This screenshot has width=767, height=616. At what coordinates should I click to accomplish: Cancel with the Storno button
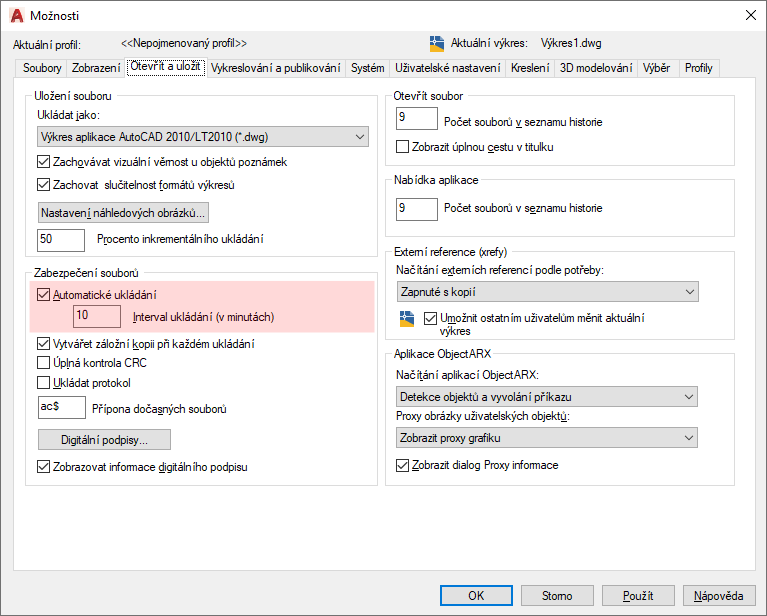point(557,595)
